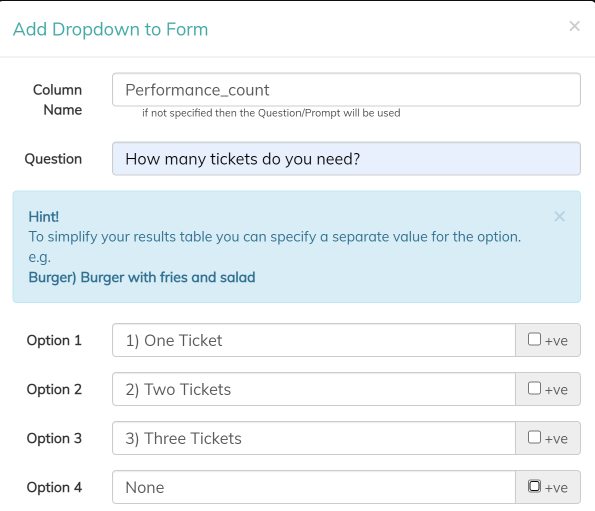Viewport: 595px width, 511px height.
Task: Click the Hint! heading text
Action: [44, 217]
